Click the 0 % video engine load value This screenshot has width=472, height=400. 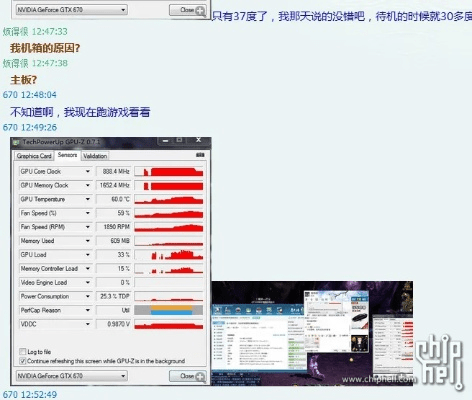113,283
